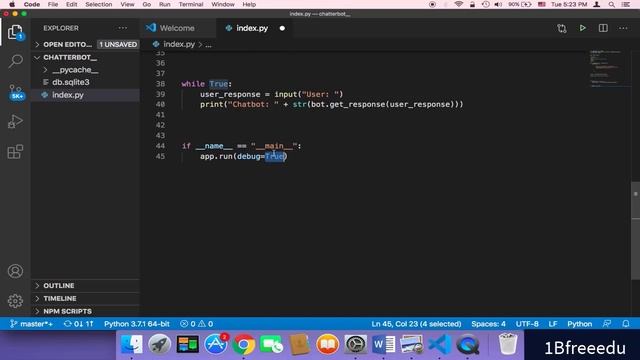This screenshot has width=640, height=360.
Task: Select index.py in the file tree
Action: (68, 95)
